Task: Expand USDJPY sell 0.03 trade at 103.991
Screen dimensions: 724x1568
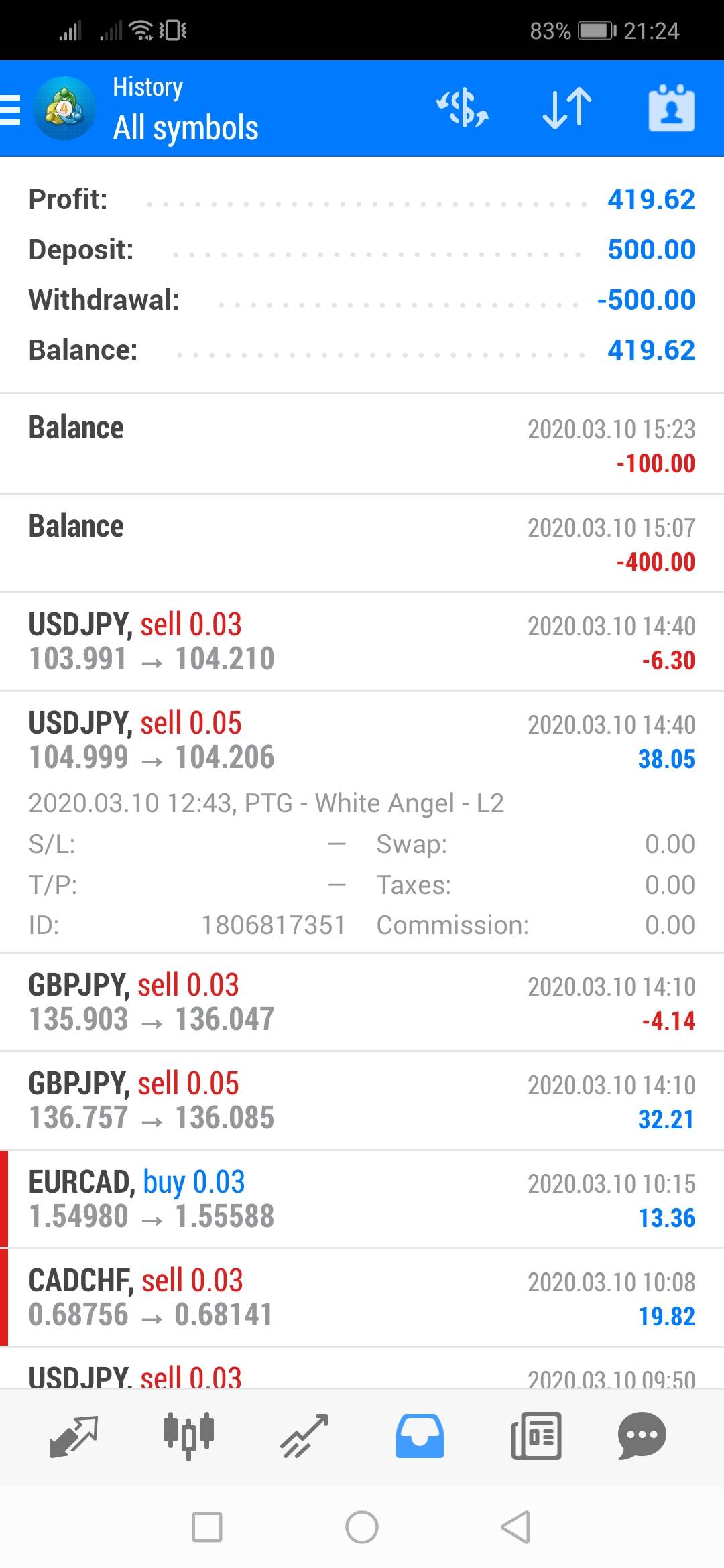Action: coord(362,642)
